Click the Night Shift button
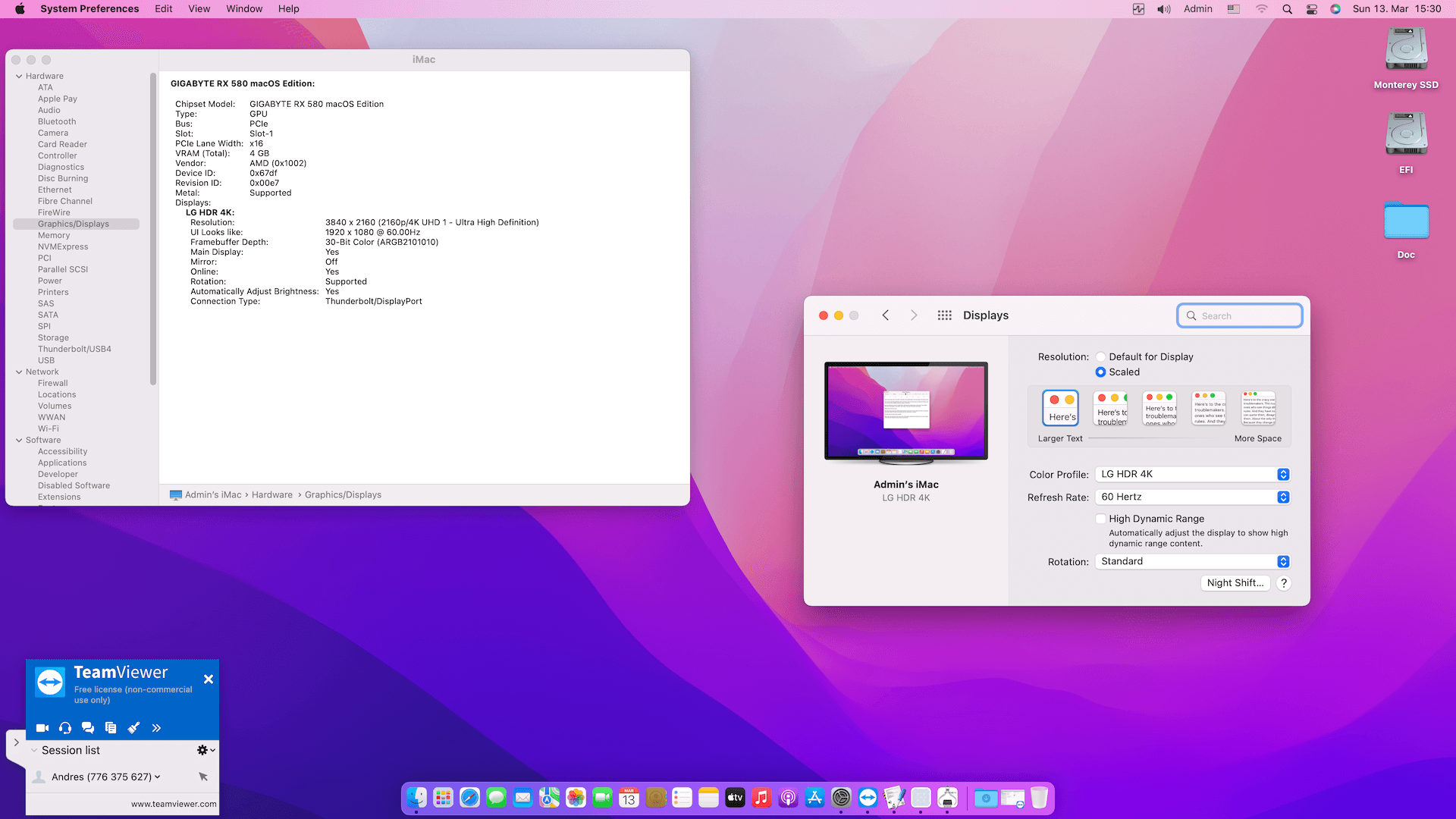The image size is (1456, 819). pos(1235,583)
